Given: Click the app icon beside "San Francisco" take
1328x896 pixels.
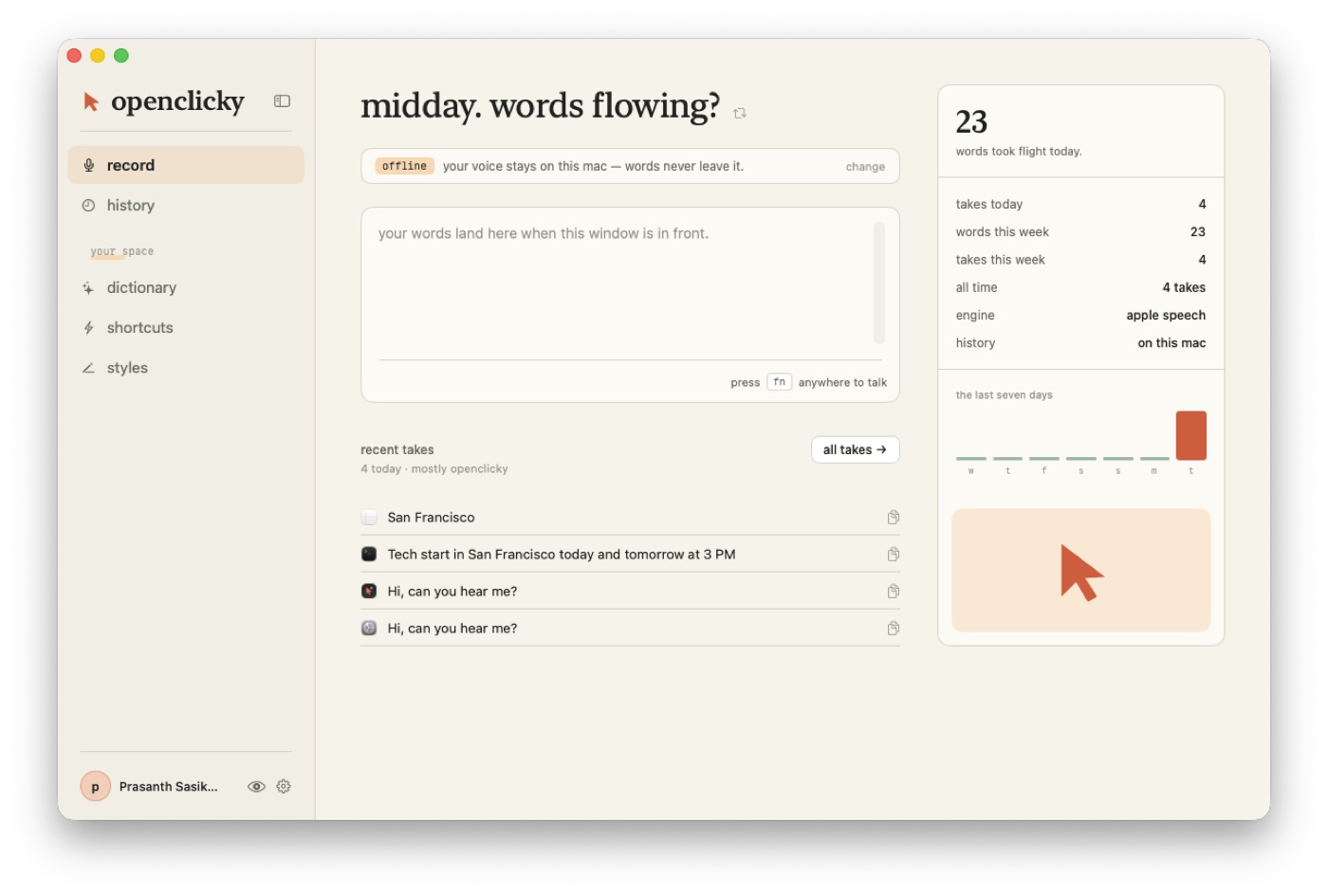Looking at the screenshot, I should point(369,518).
